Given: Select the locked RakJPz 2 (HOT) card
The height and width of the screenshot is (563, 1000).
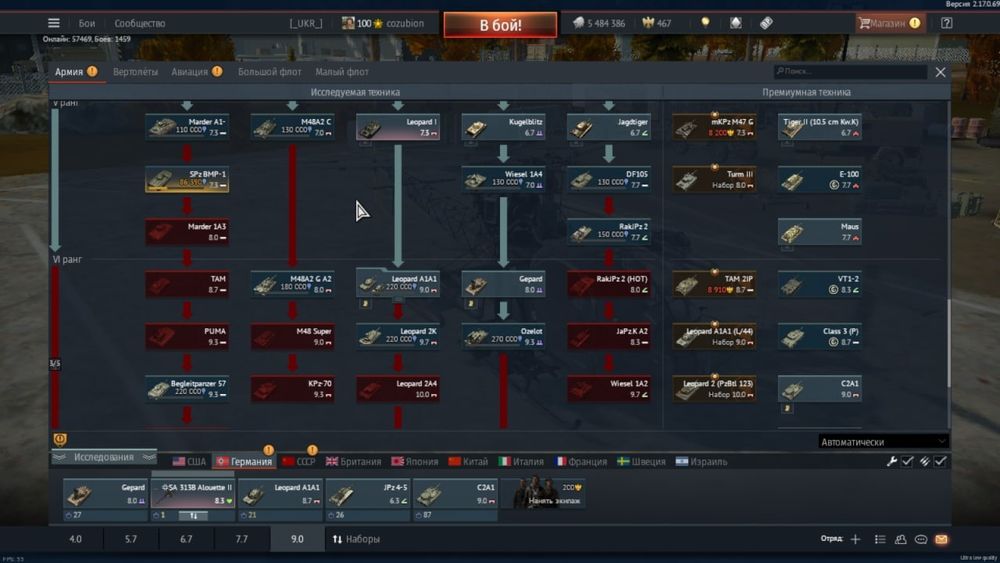Looking at the screenshot, I should [x=608, y=284].
